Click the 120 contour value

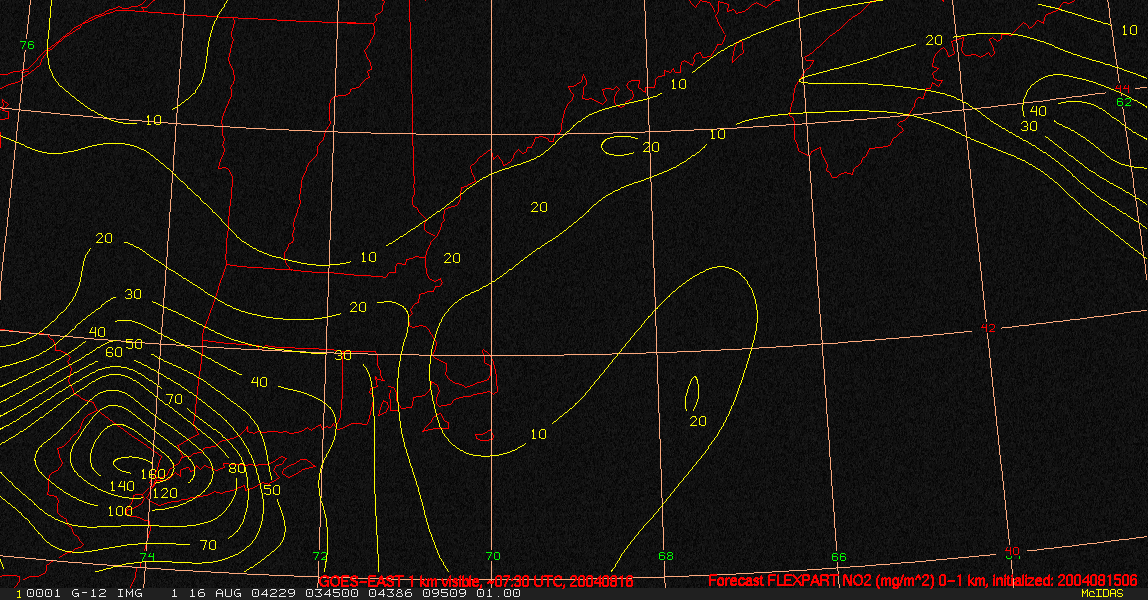point(165,493)
